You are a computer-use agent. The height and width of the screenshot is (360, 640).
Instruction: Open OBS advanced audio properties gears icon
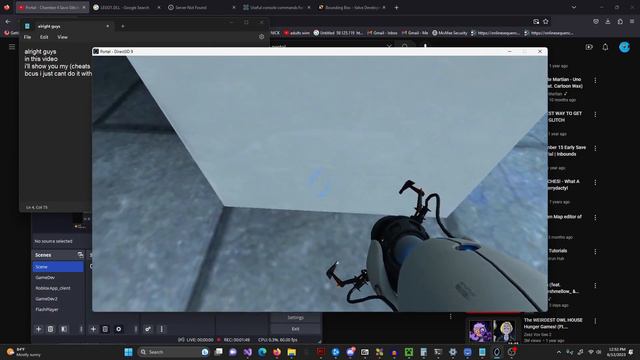148,329
